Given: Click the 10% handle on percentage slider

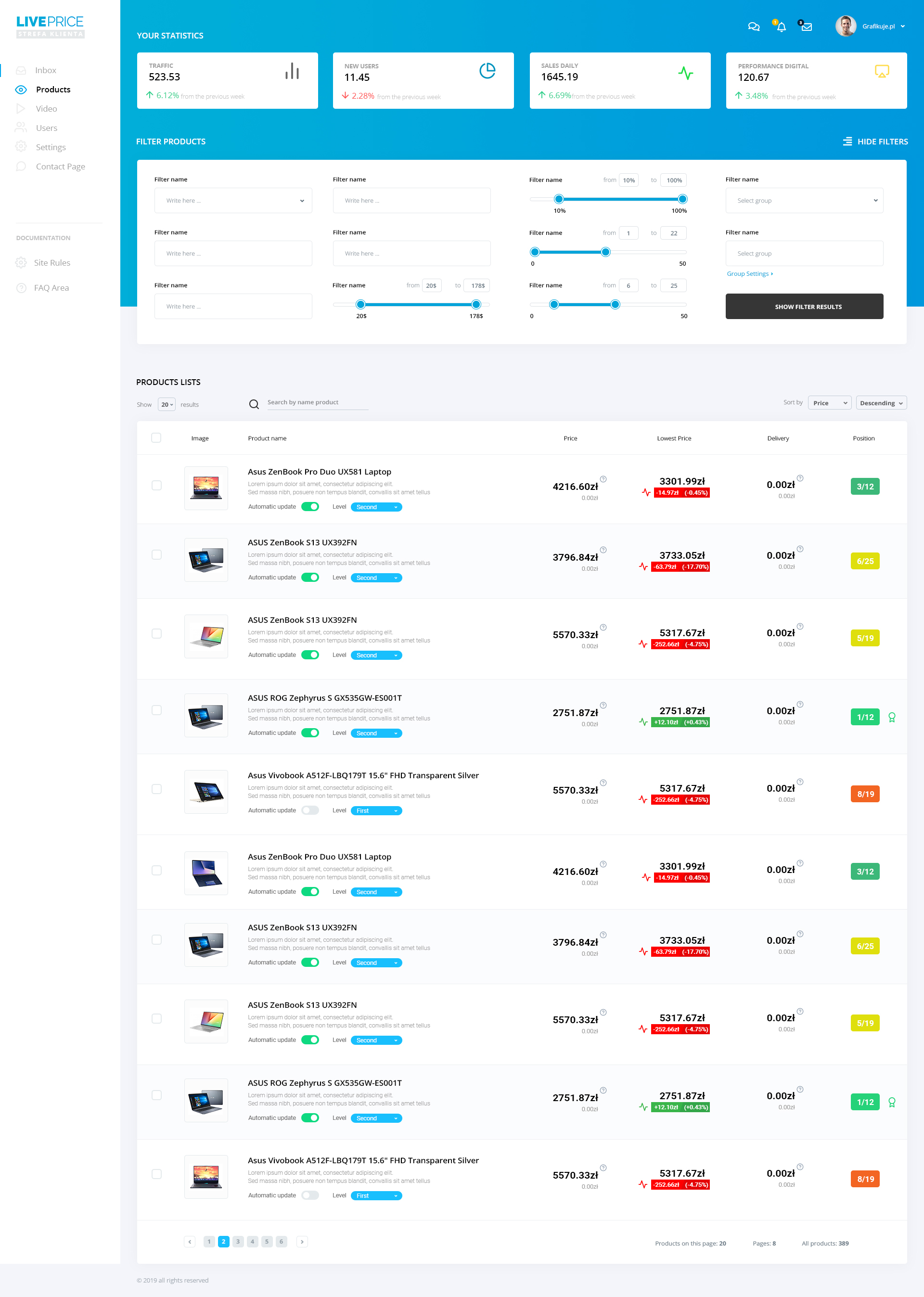Looking at the screenshot, I should click(559, 199).
